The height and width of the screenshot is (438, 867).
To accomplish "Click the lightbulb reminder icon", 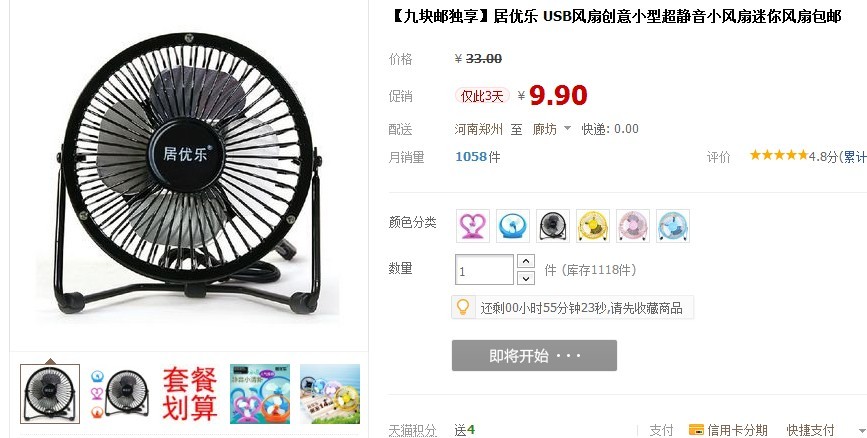I will (463, 307).
